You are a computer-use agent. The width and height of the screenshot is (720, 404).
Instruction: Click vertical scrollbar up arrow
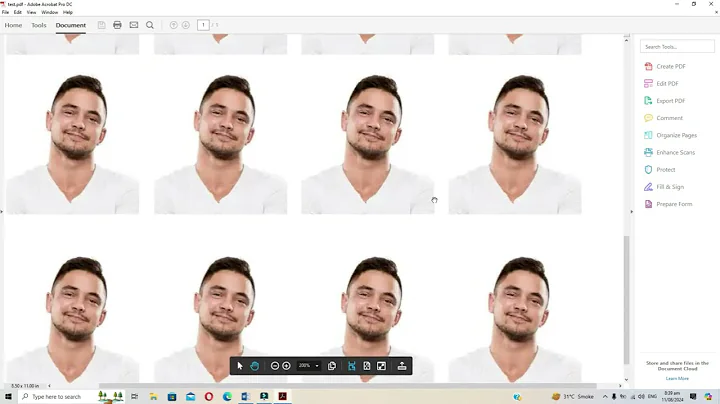click(x=626, y=40)
